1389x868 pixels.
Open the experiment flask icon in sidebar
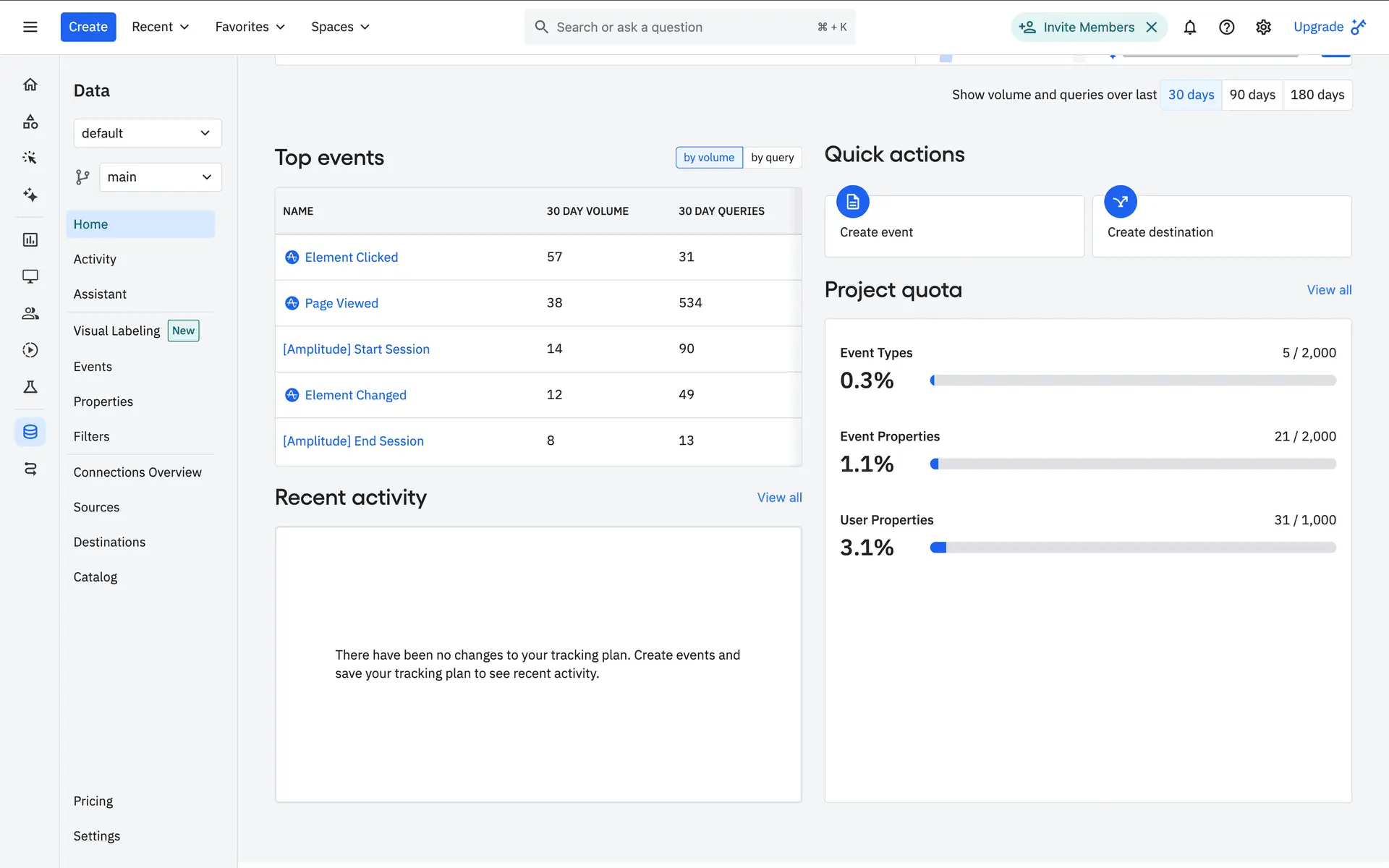[30, 387]
